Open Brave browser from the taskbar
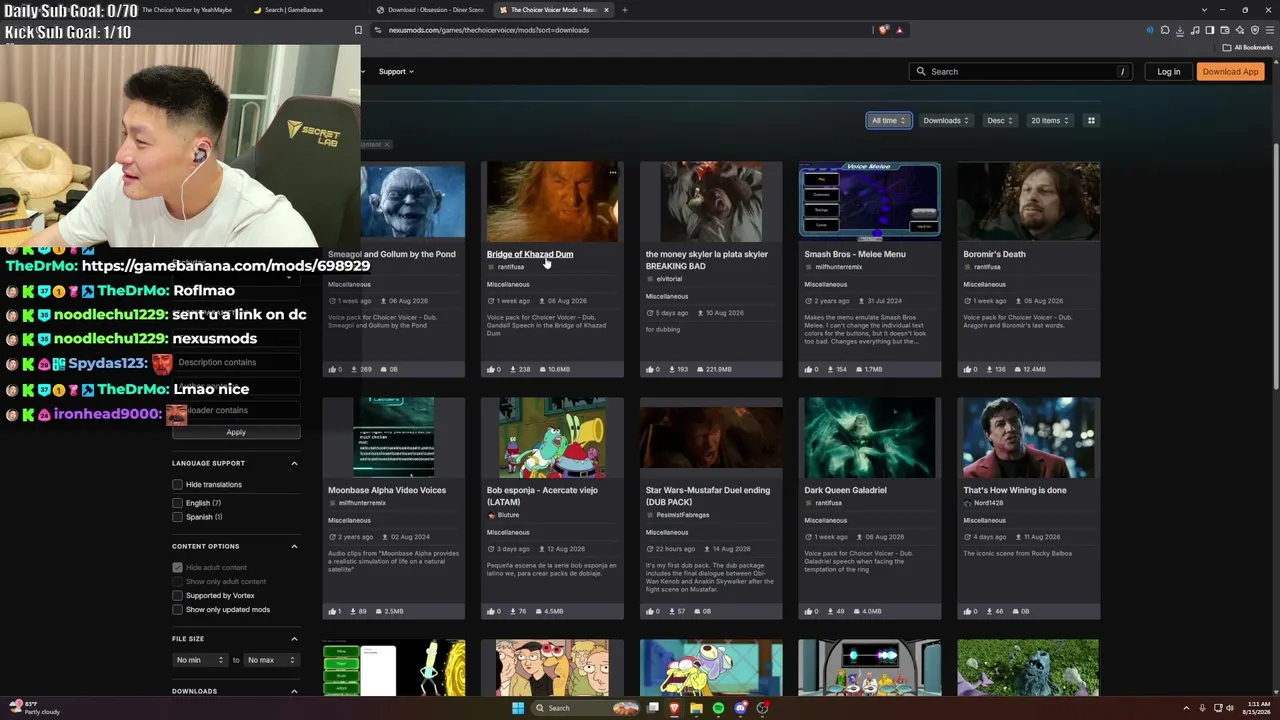 [x=674, y=708]
